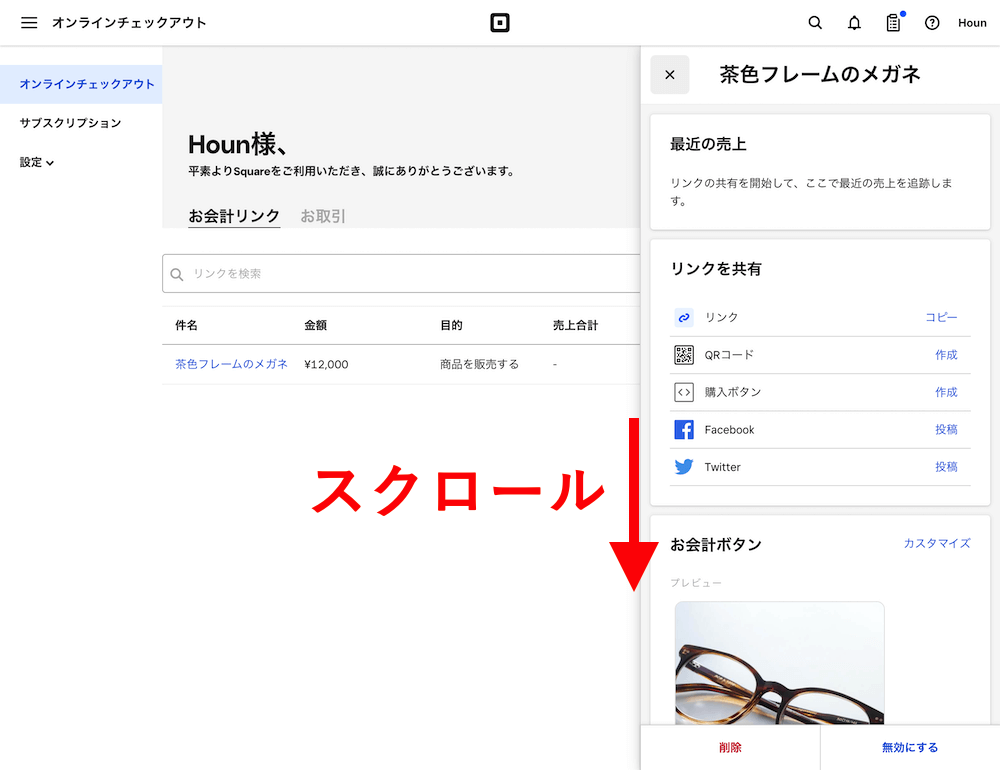The image size is (1000, 770).
Task: Click the search icon in リンクを検索 field
Action: [177, 274]
